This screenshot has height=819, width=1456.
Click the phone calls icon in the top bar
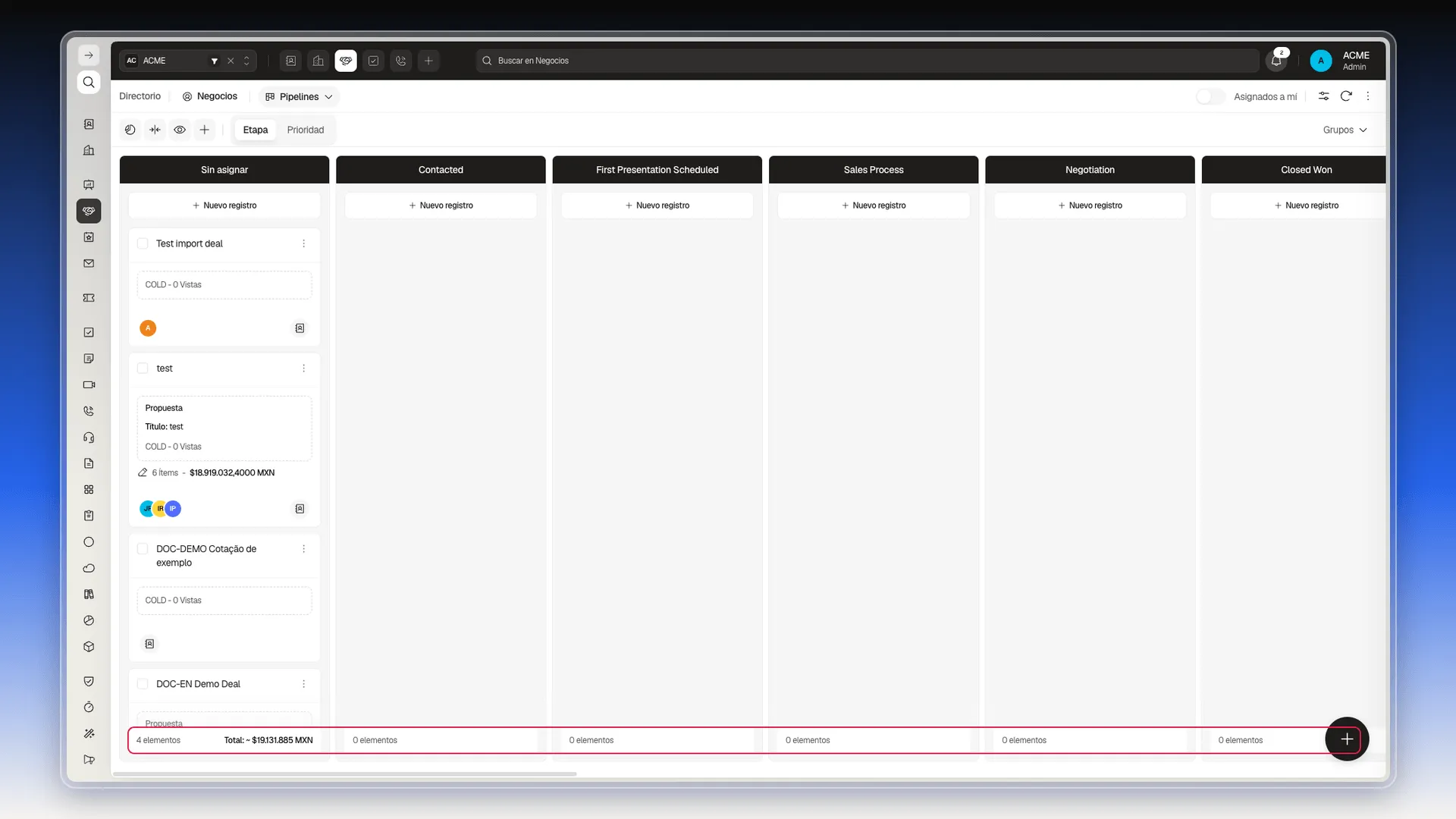(401, 61)
